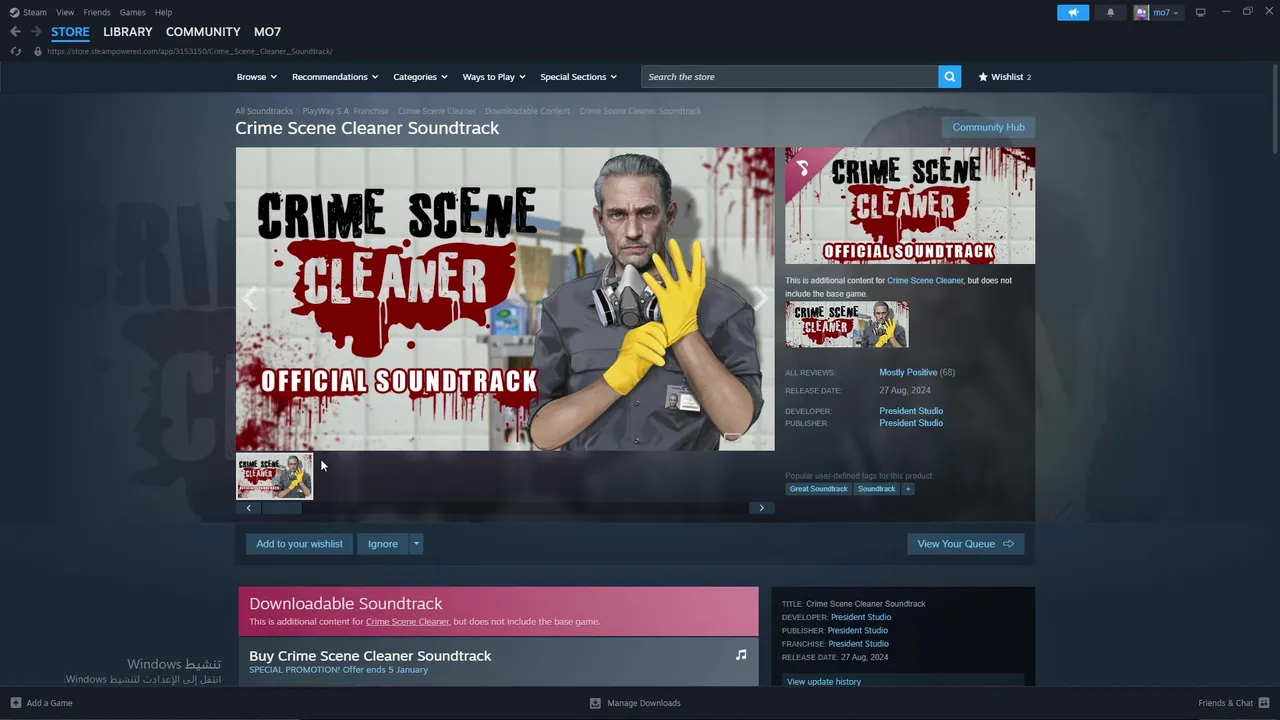The image size is (1280, 720).
Task: Show next screenshot with right arrow overlay
Action: (x=760, y=298)
